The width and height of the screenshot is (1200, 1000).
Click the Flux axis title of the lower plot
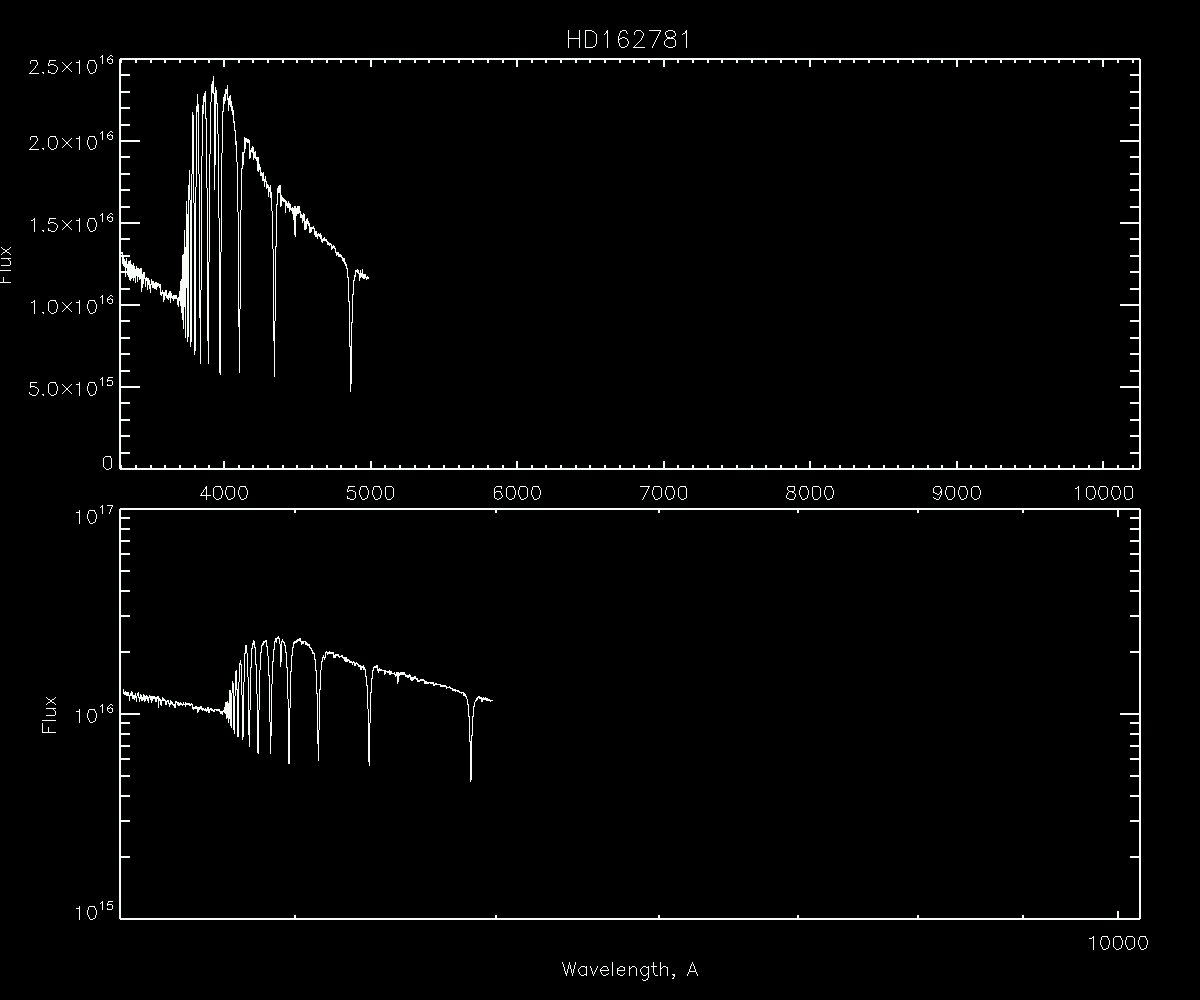tap(49, 714)
